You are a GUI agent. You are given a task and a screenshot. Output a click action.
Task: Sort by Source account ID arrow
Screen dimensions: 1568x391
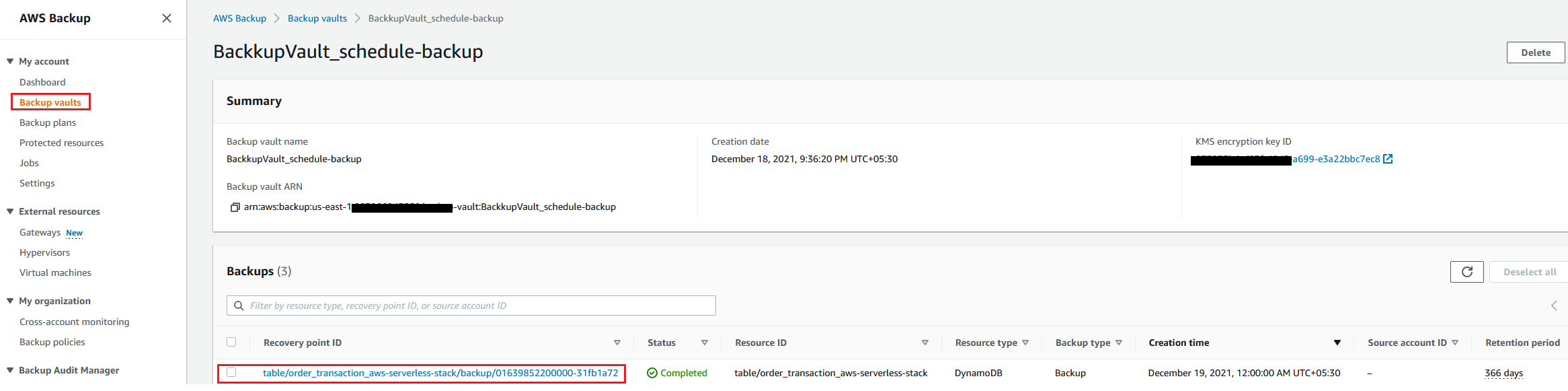[x=1455, y=343]
